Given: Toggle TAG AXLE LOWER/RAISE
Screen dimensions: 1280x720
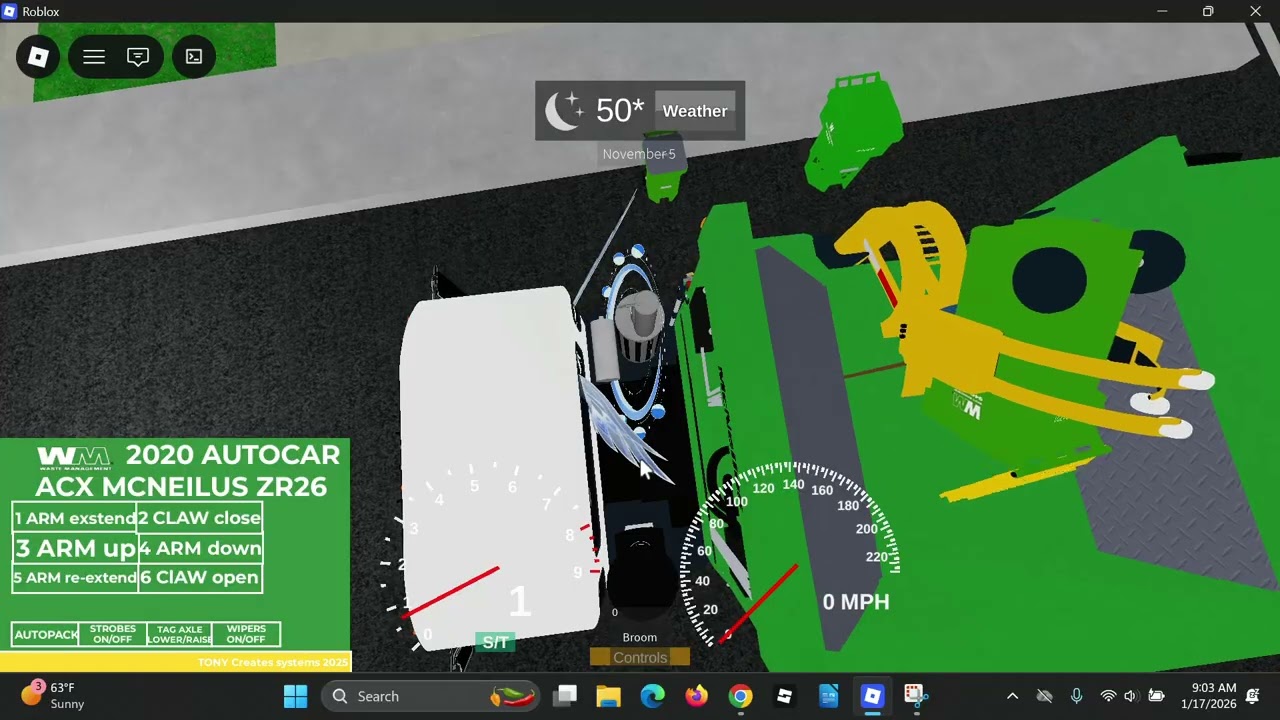Looking at the screenshot, I should (180, 635).
